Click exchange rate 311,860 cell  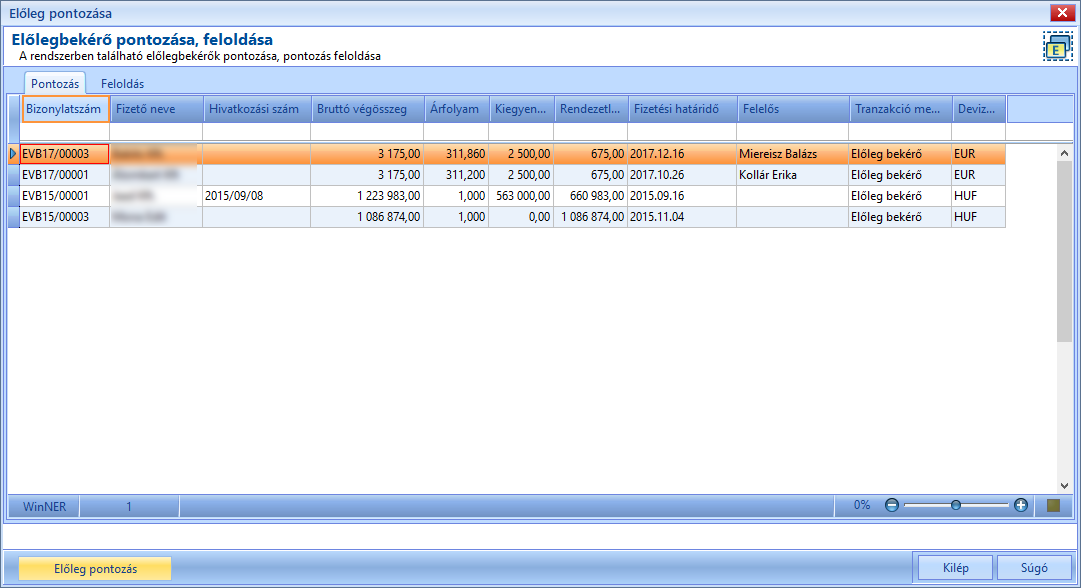point(456,154)
